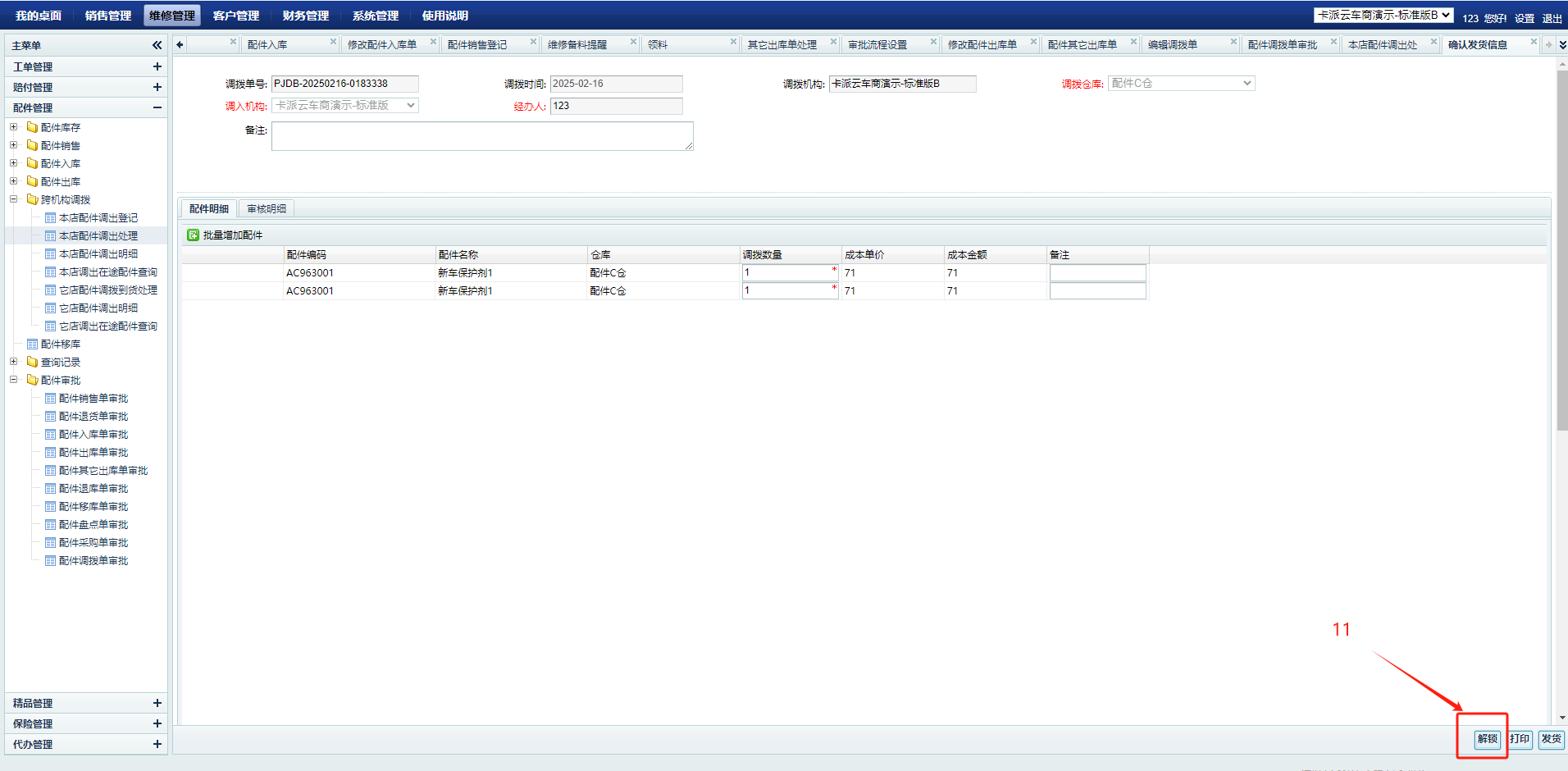
Task: Open the 维修管理 top menu
Action: pos(172,16)
